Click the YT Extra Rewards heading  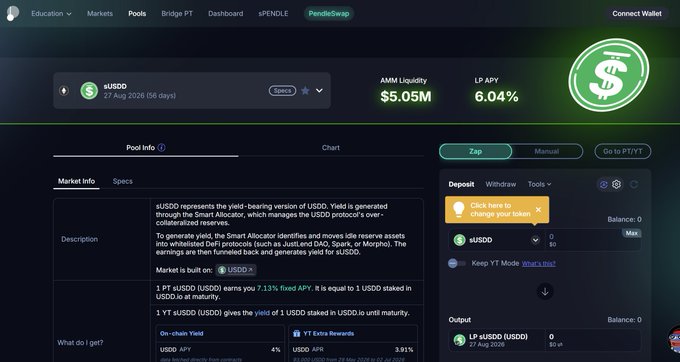328,333
